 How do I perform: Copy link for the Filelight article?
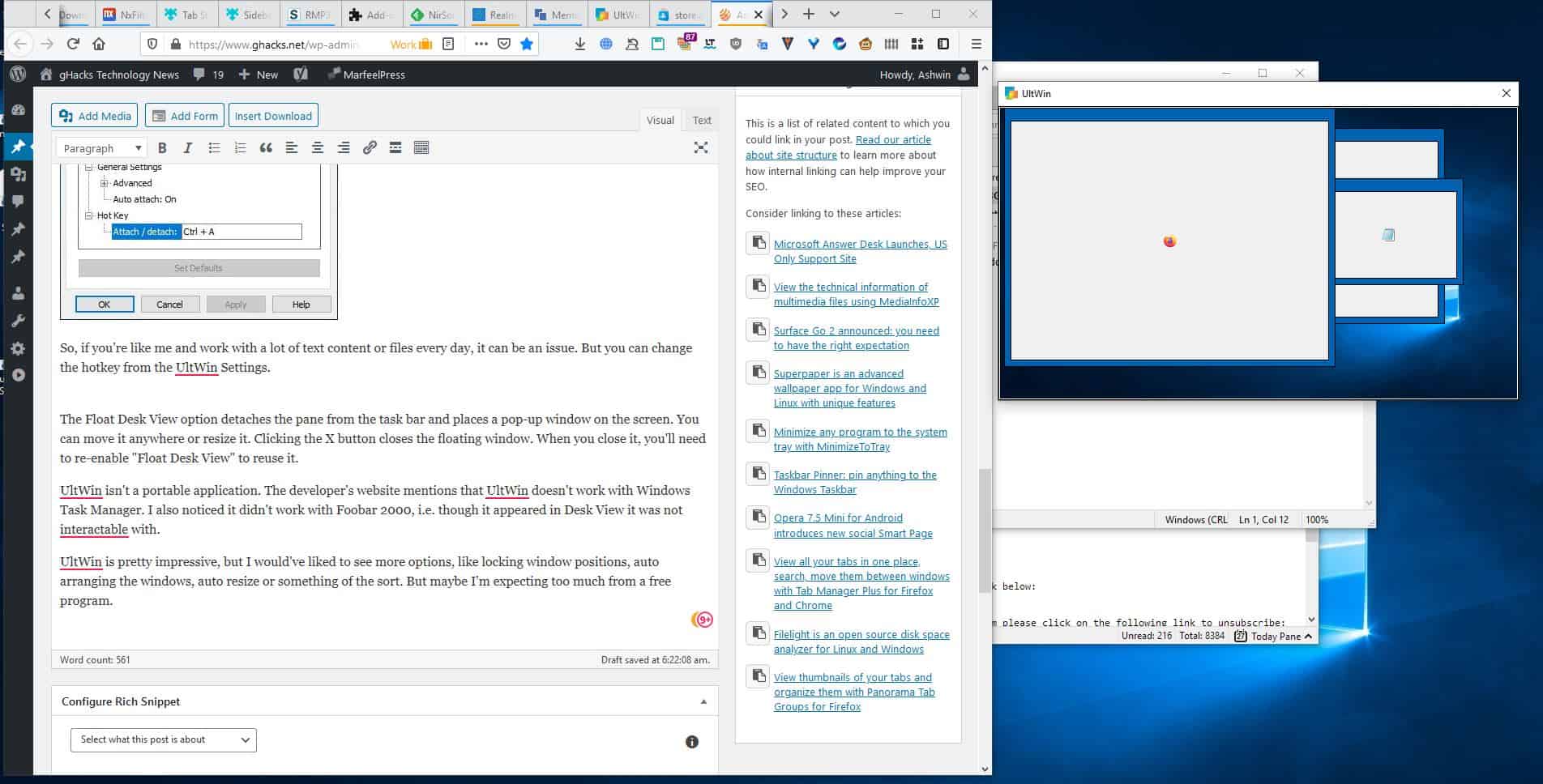click(x=758, y=633)
